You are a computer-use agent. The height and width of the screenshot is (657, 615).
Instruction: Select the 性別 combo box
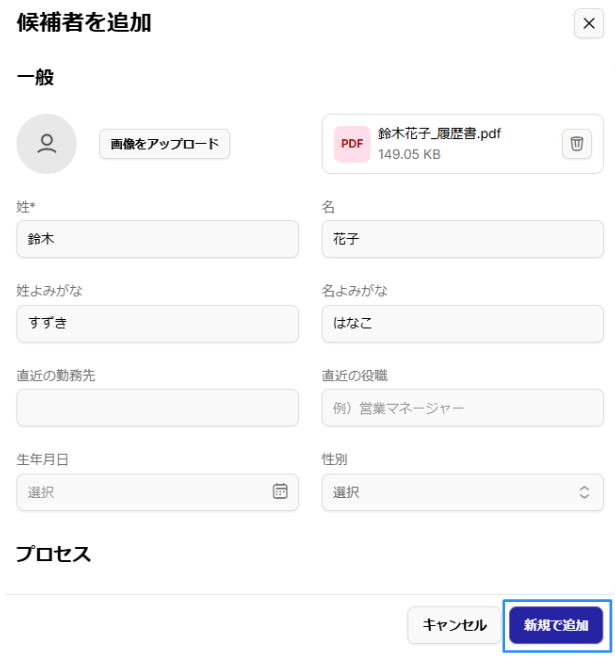[x=450, y=492]
